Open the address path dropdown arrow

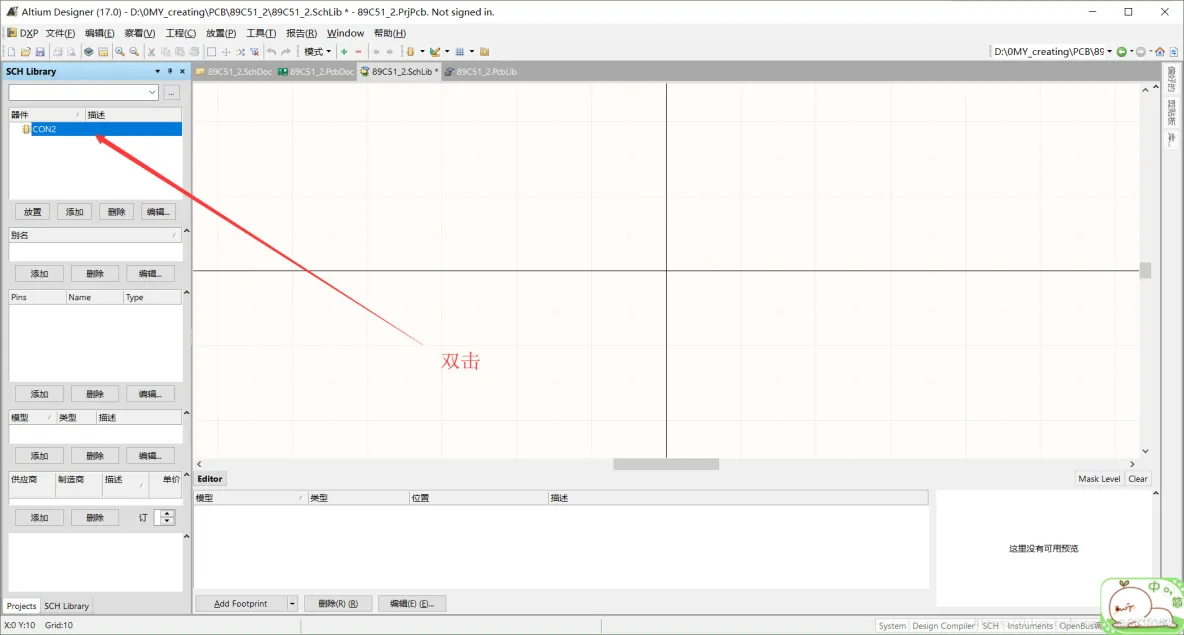[1109, 51]
